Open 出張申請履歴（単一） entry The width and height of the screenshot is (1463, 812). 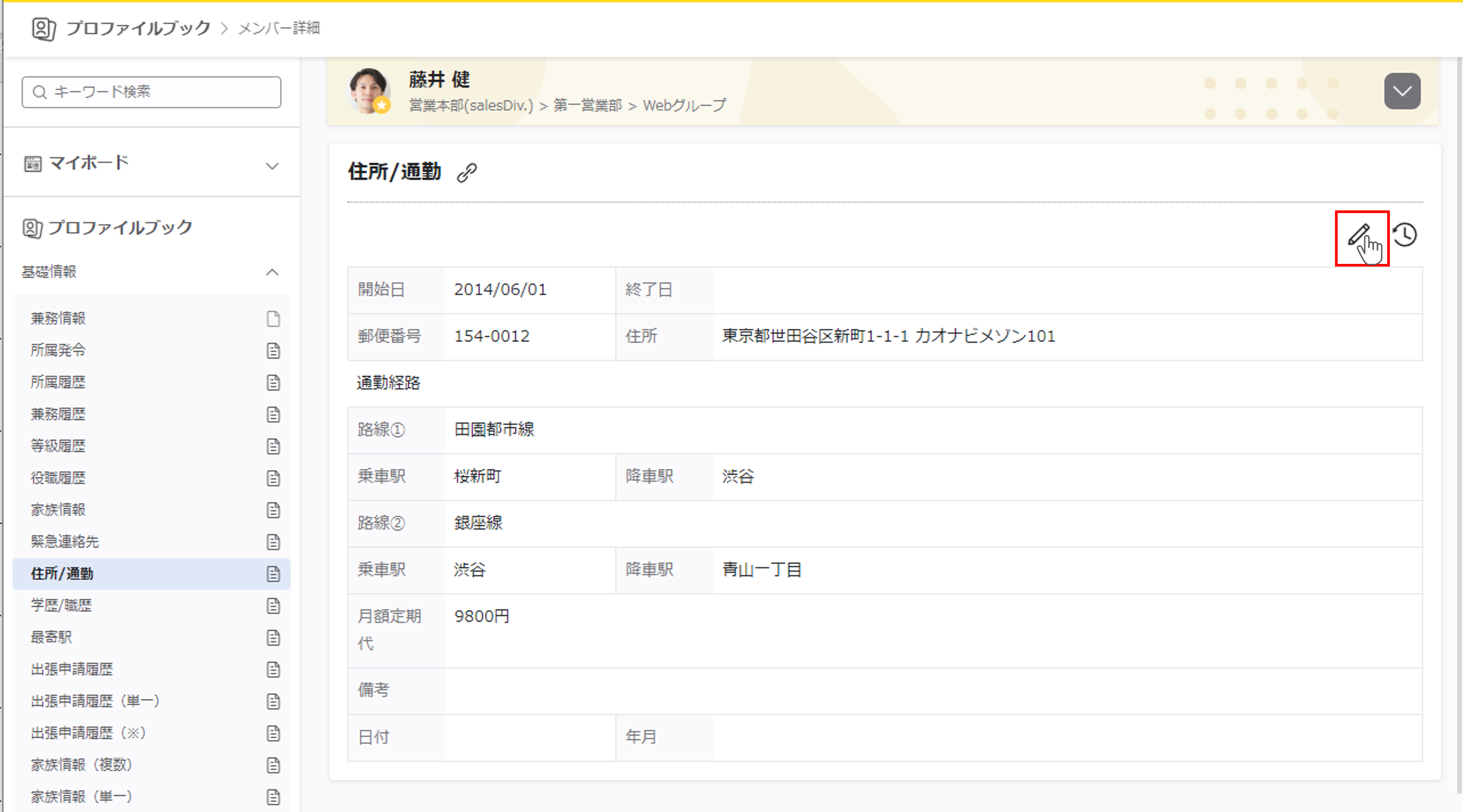click(x=95, y=701)
